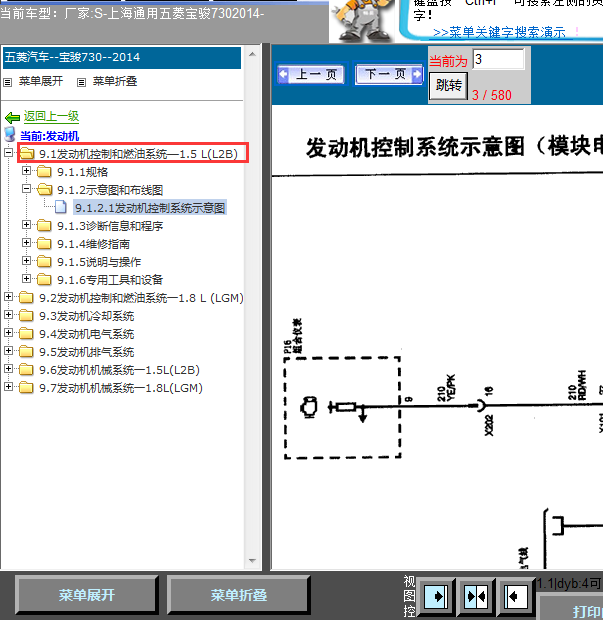603x620 pixels.
Task: Click folder icon of 9.1.1规格
Action: (44, 172)
